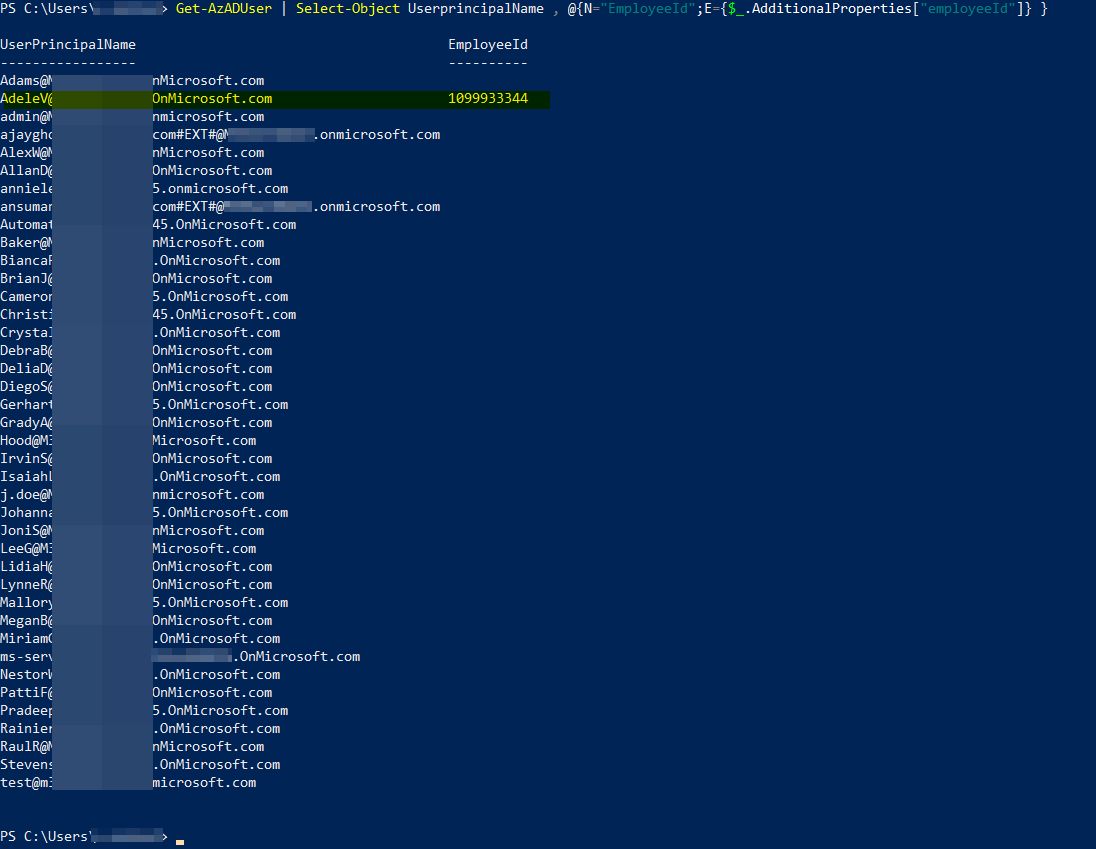Click the highlighted AdeleV user row
Screen dimensions: 1096x849
pos(275,99)
